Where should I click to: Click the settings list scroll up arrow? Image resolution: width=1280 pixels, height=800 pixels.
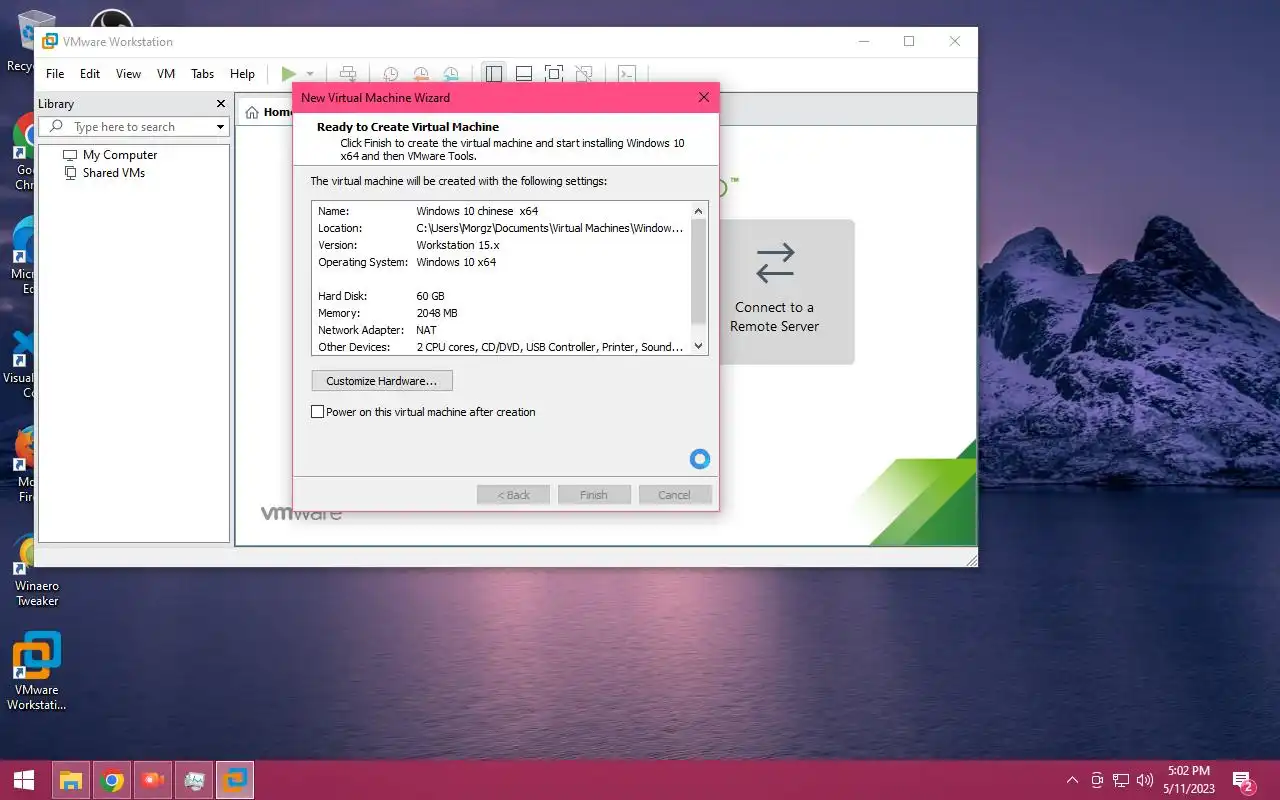(699, 211)
